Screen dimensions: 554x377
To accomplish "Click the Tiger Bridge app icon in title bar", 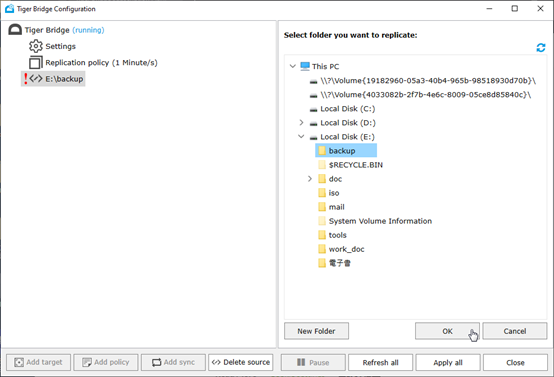I will pyautogui.click(x=10, y=8).
